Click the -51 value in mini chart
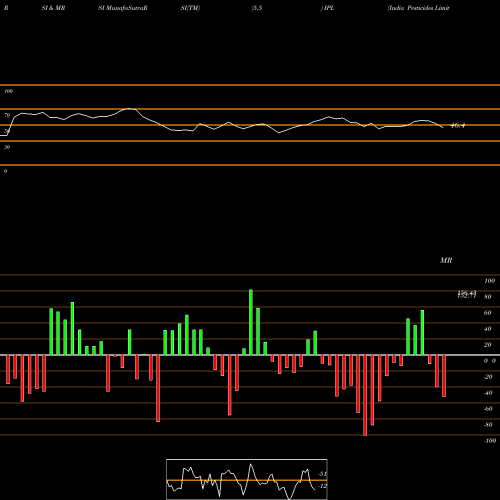This screenshot has height=500, width=500. [322, 474]
